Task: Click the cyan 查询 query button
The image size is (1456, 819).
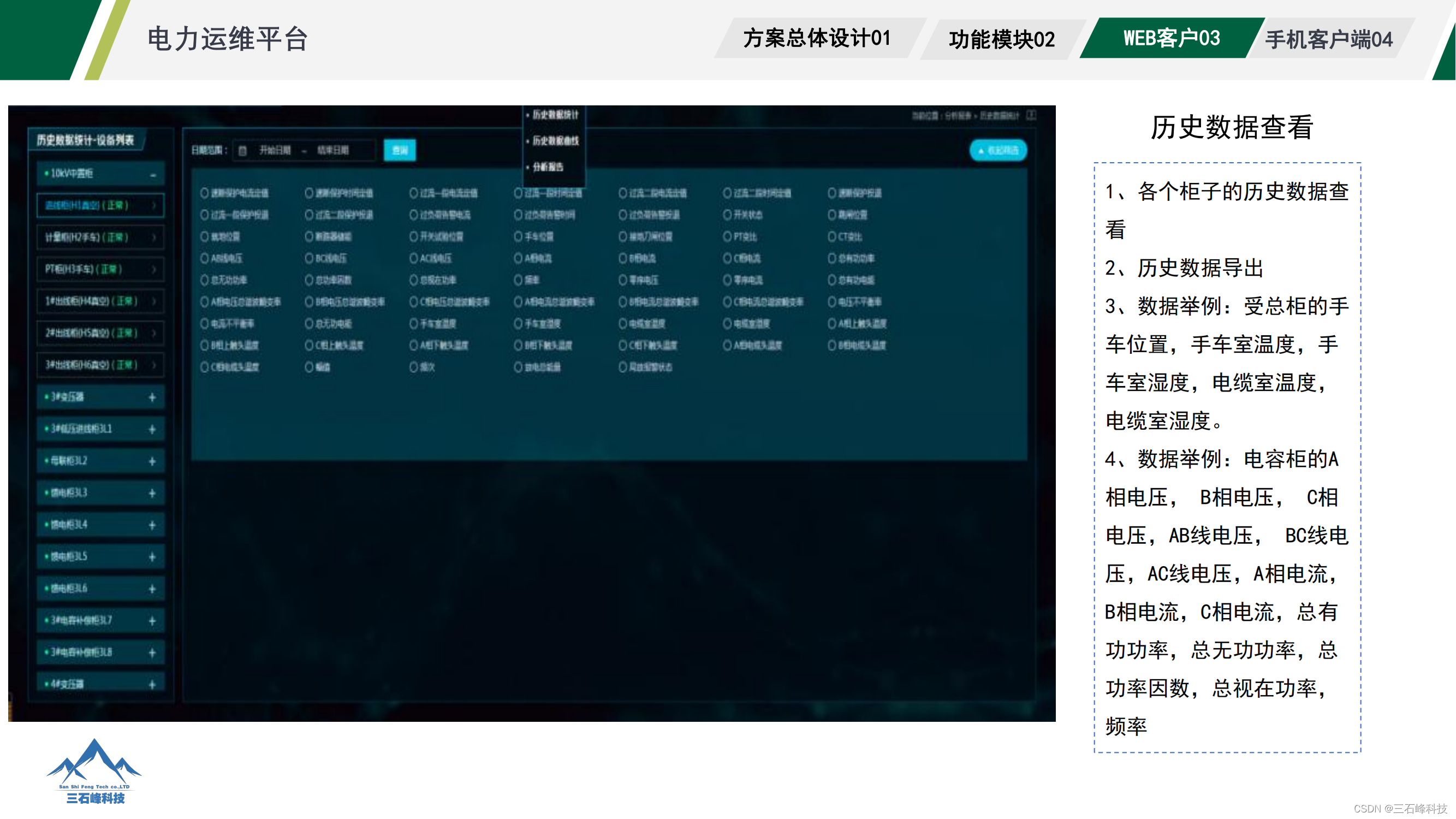Action: point(400,150)
